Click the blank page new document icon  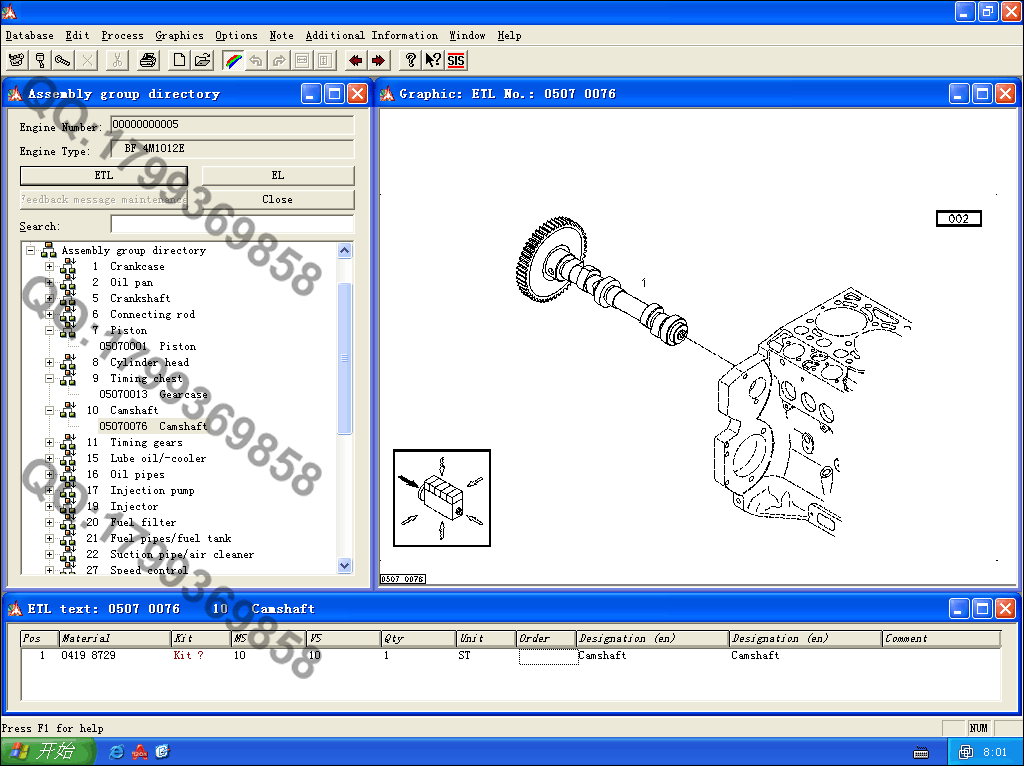coord(180,60)
